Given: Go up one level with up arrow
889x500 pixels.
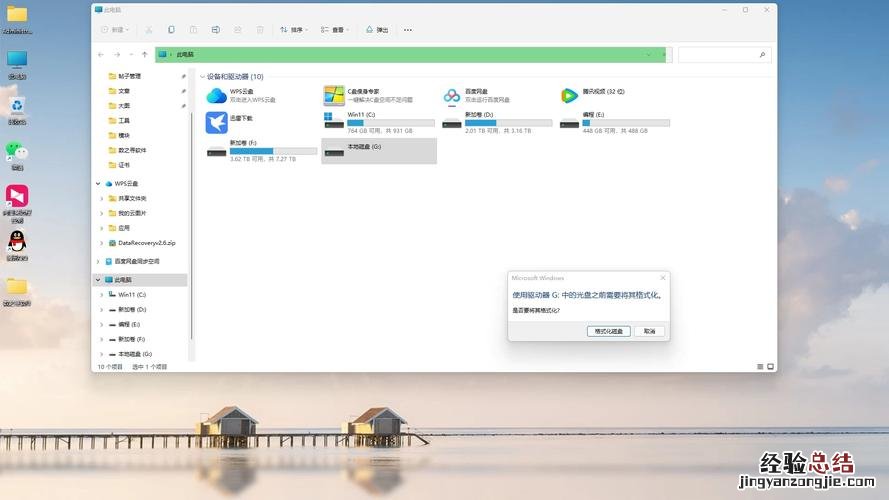Looking at the screenshot, I should (145, 54).
